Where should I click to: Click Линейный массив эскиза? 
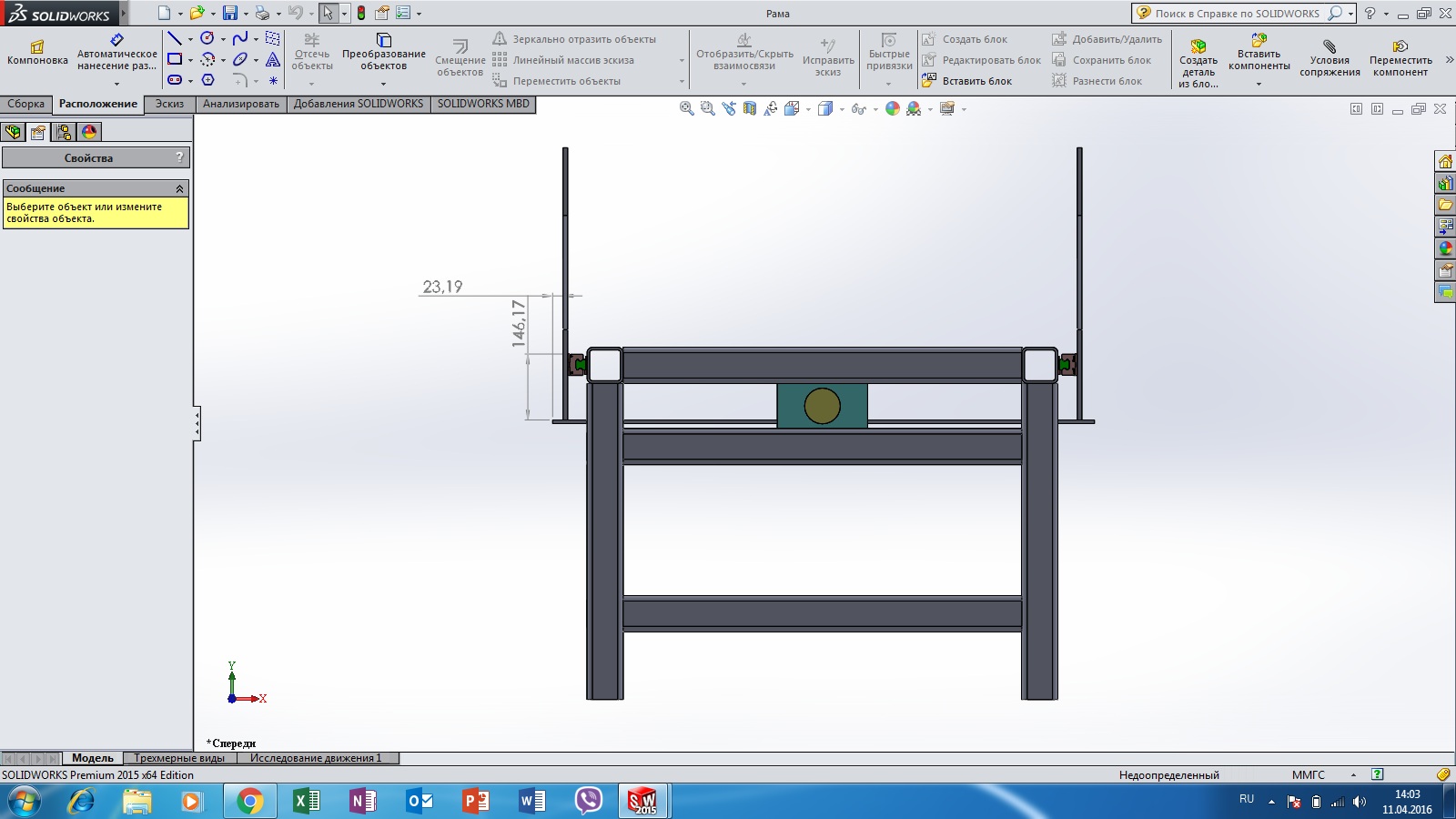(563, 60)
